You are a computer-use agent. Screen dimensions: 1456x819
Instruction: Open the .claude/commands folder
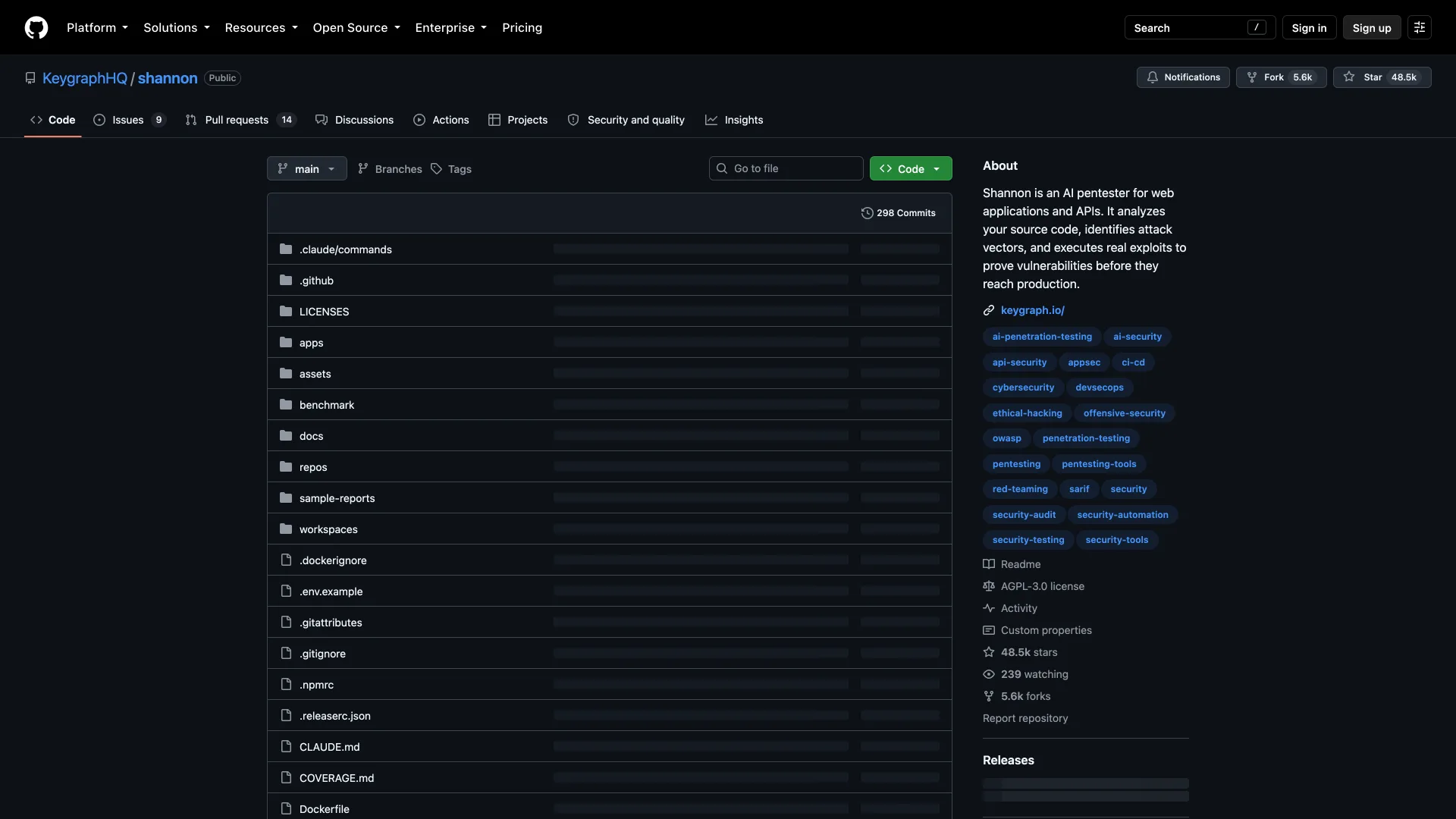click(x=346, y=249)
